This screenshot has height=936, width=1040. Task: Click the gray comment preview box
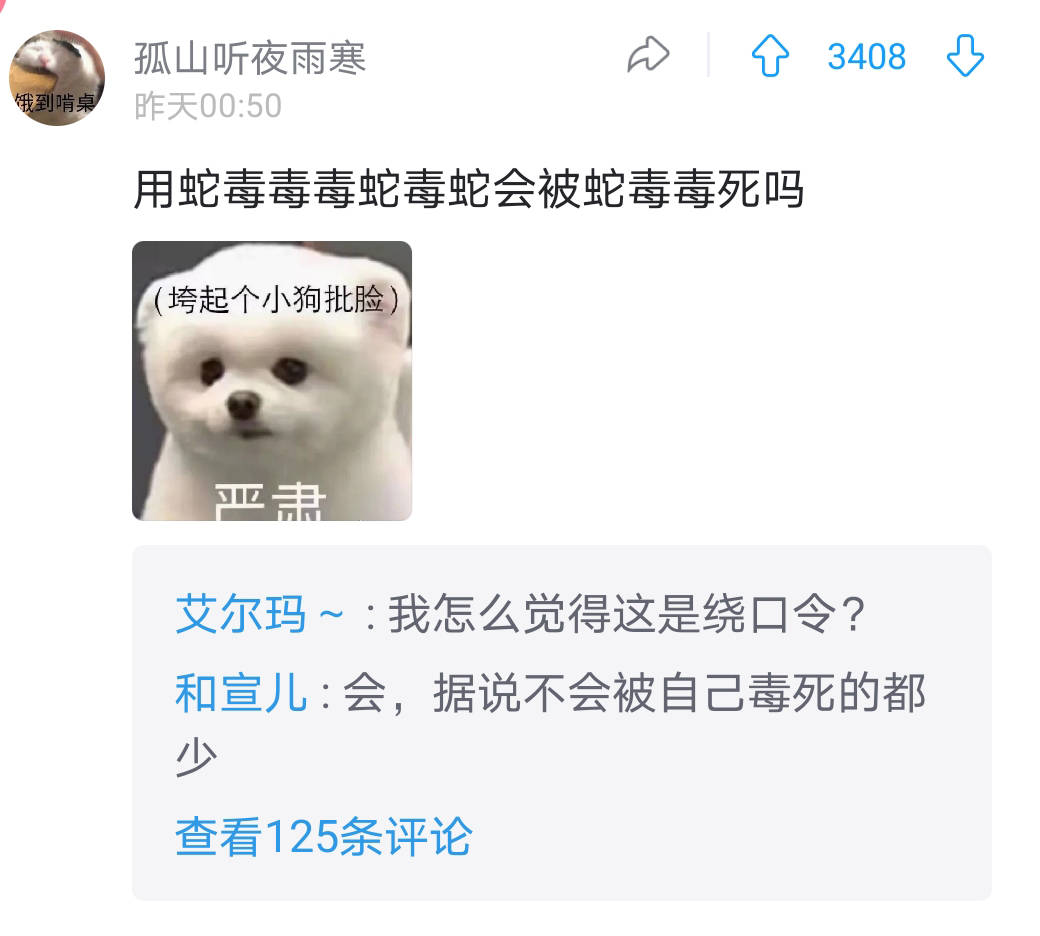(x=562, y=723)
